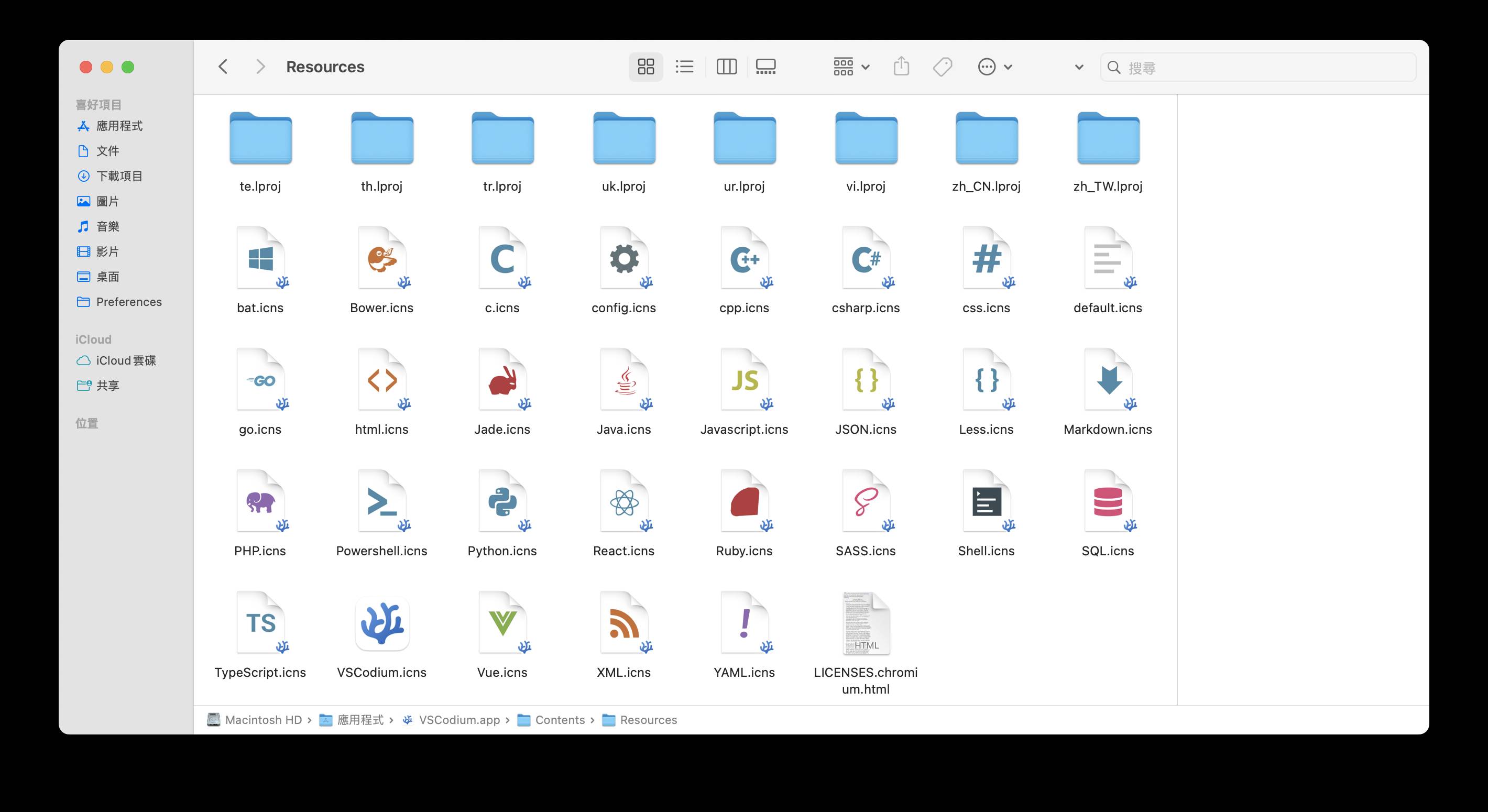Select the zh_CN.lproj folder
The height and width of the screenshot is (812, 1488).
(x=987, y=139)
